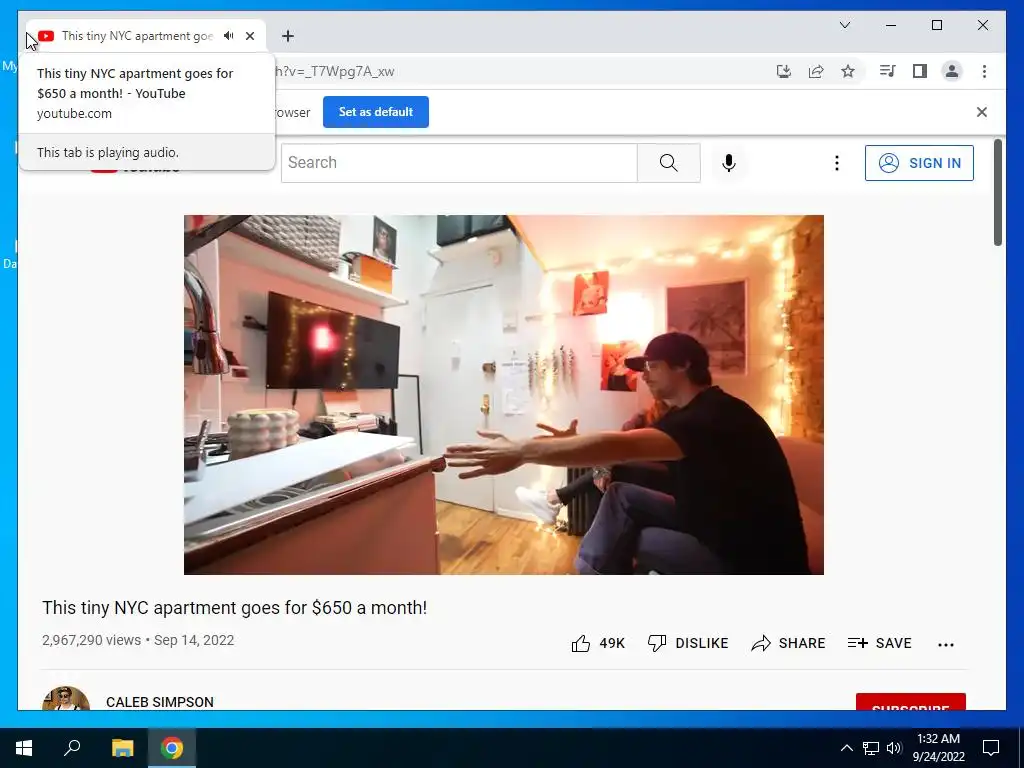This screenshot has width=1024, height=768.
Task: Start voice search with microphone icon
Action: (729, 163)
